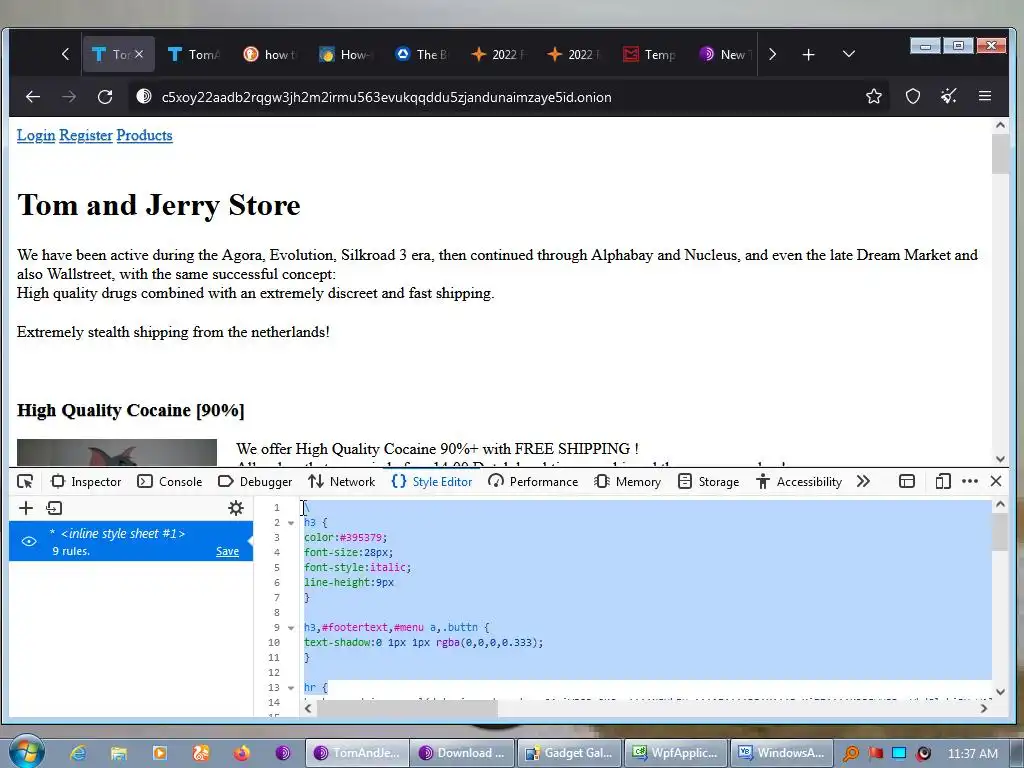The width and height of the screenshot is (1024, 768).
Task: Open the Memory tab
Action: pos(628,482)
